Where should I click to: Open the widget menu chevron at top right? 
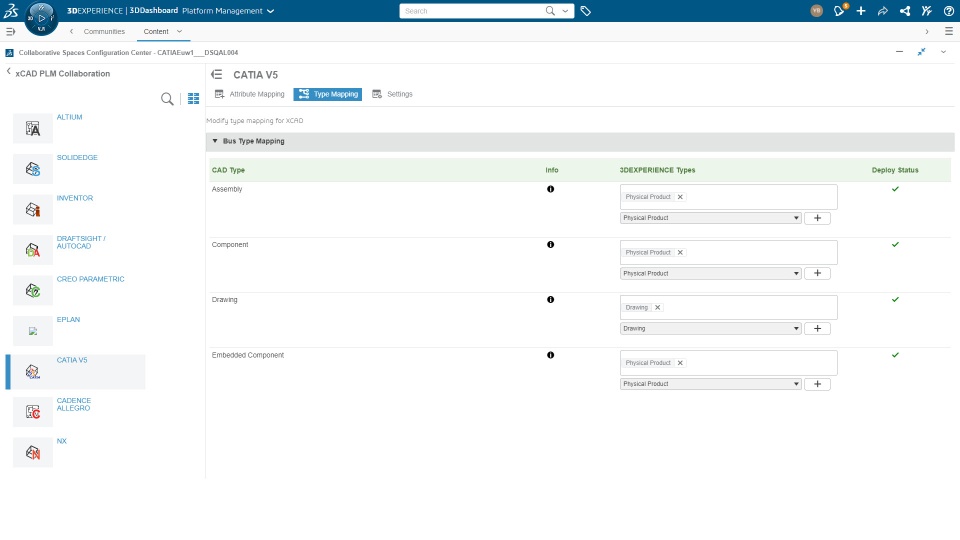coord(943,52)
